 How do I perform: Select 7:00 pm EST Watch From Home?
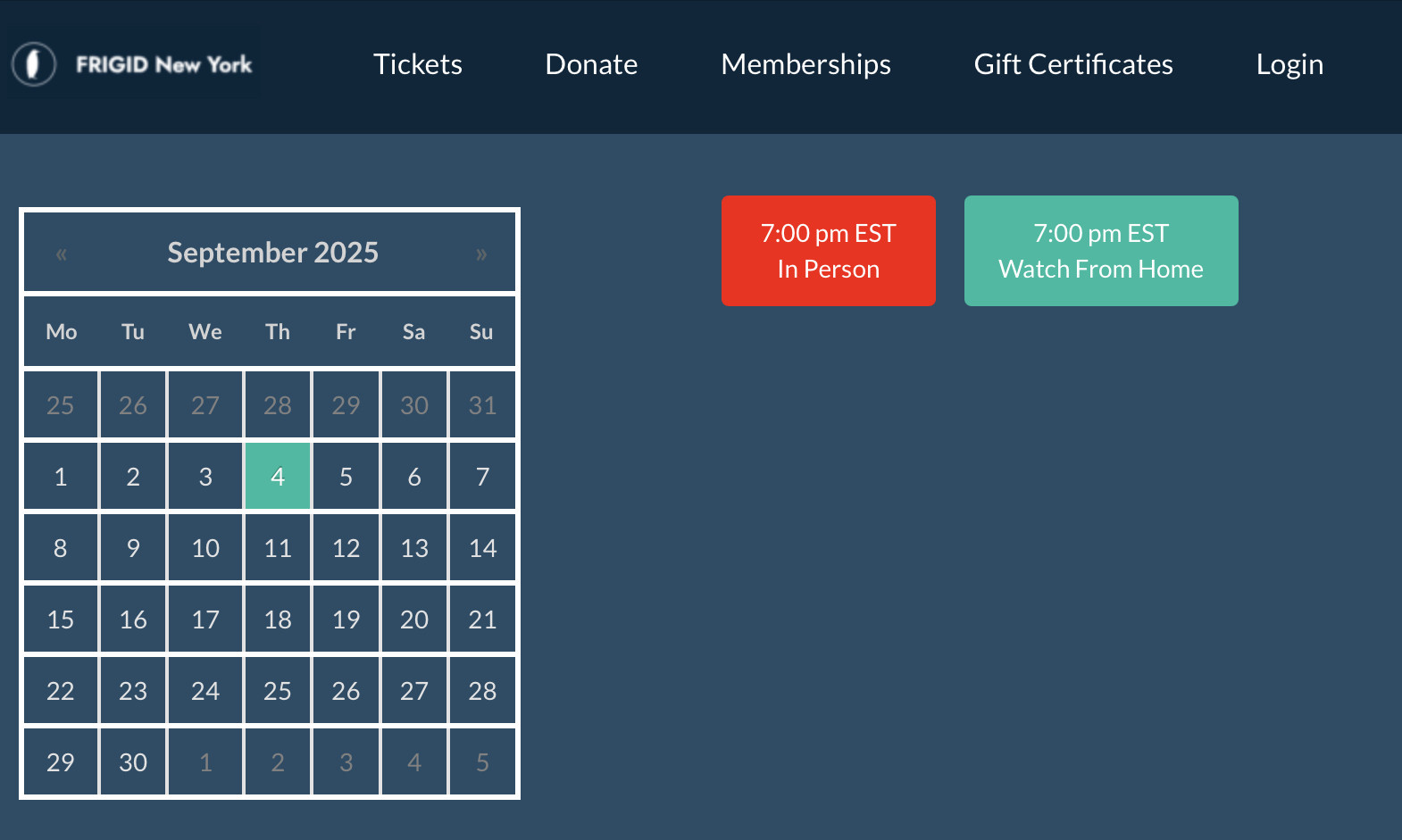tap(1101, 251)
